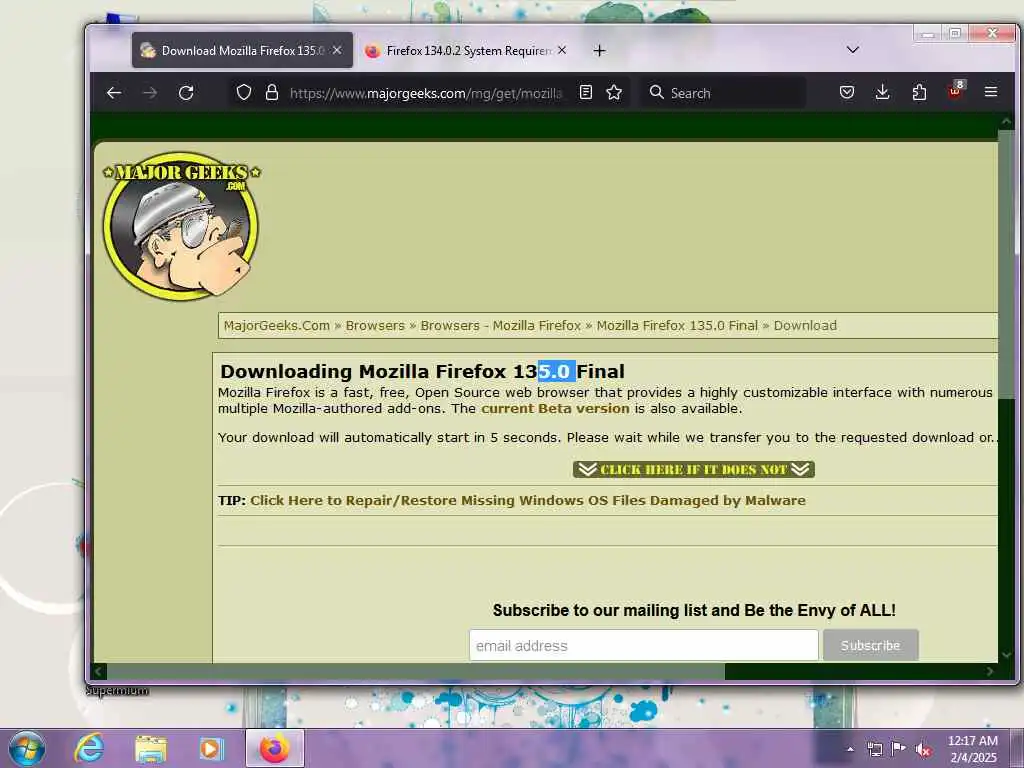Switch to Firefox 134.0.2 System Requirements tab
1024x768 pixels.
pyautogui.click(x=467, y=50)
